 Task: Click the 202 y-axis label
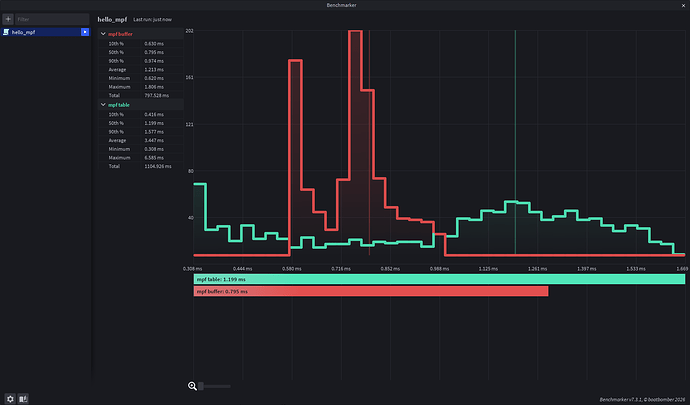click(189, 31)
